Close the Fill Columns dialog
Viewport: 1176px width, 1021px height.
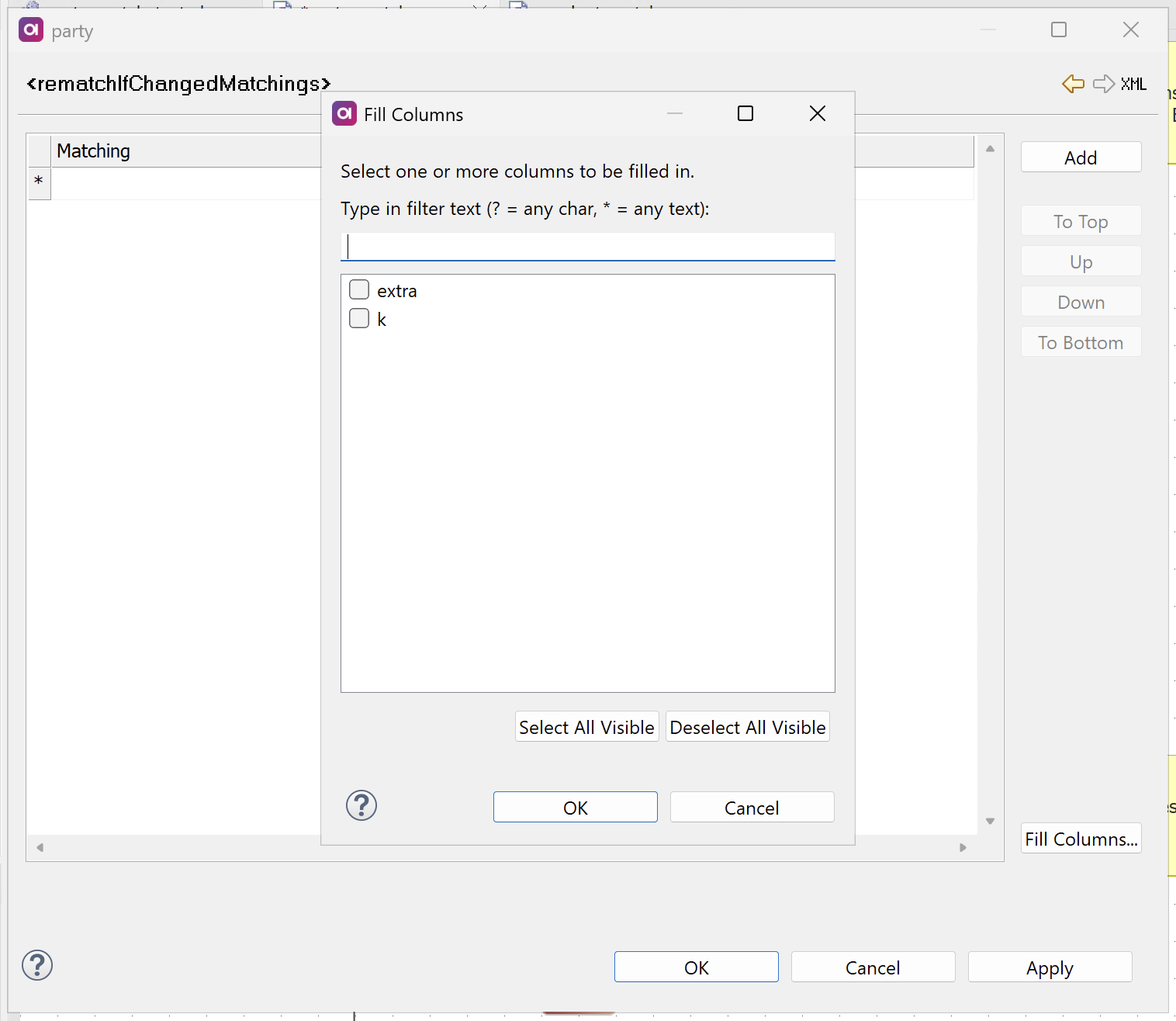tap(817, 114)
